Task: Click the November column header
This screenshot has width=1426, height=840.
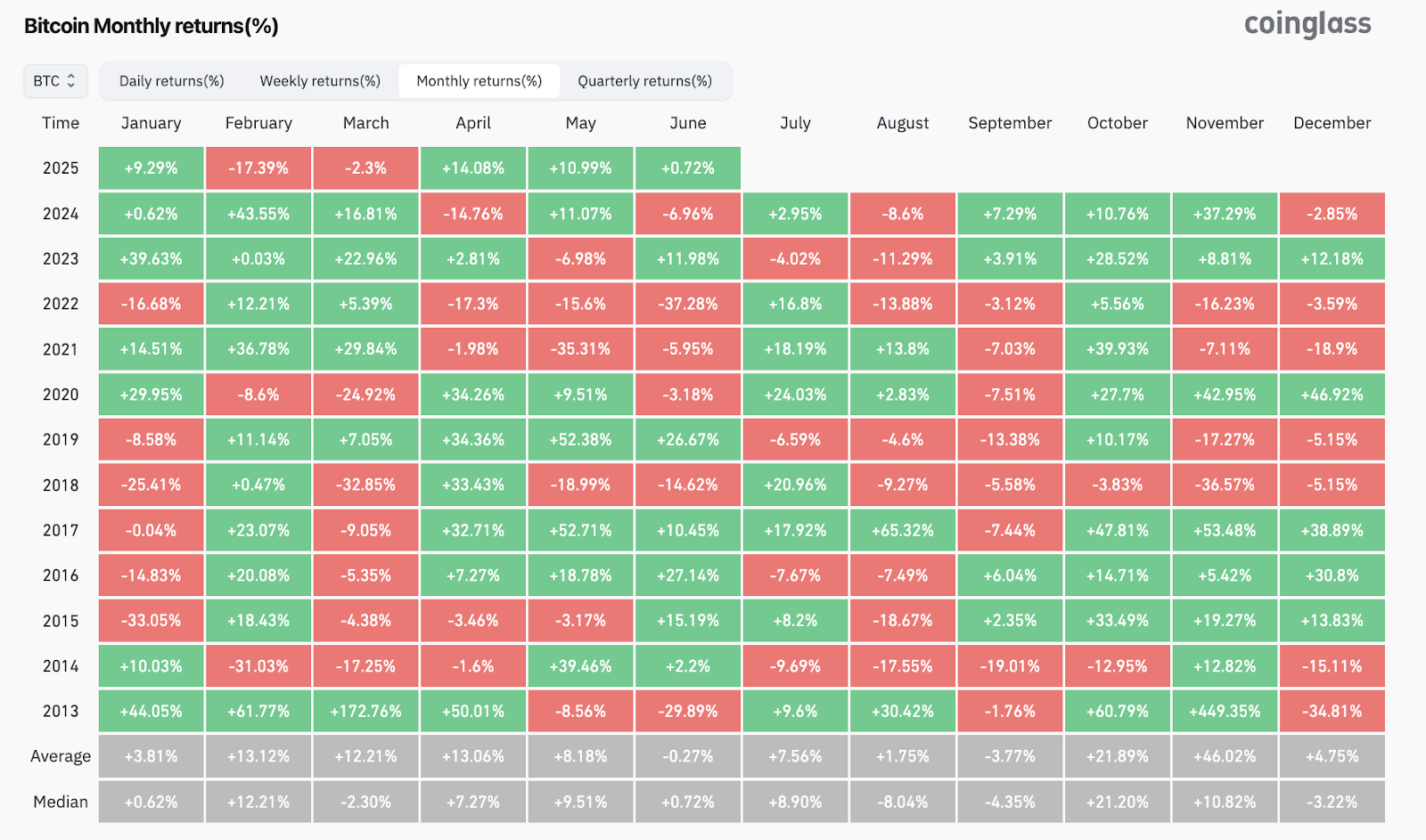Action: [1225, 123]
